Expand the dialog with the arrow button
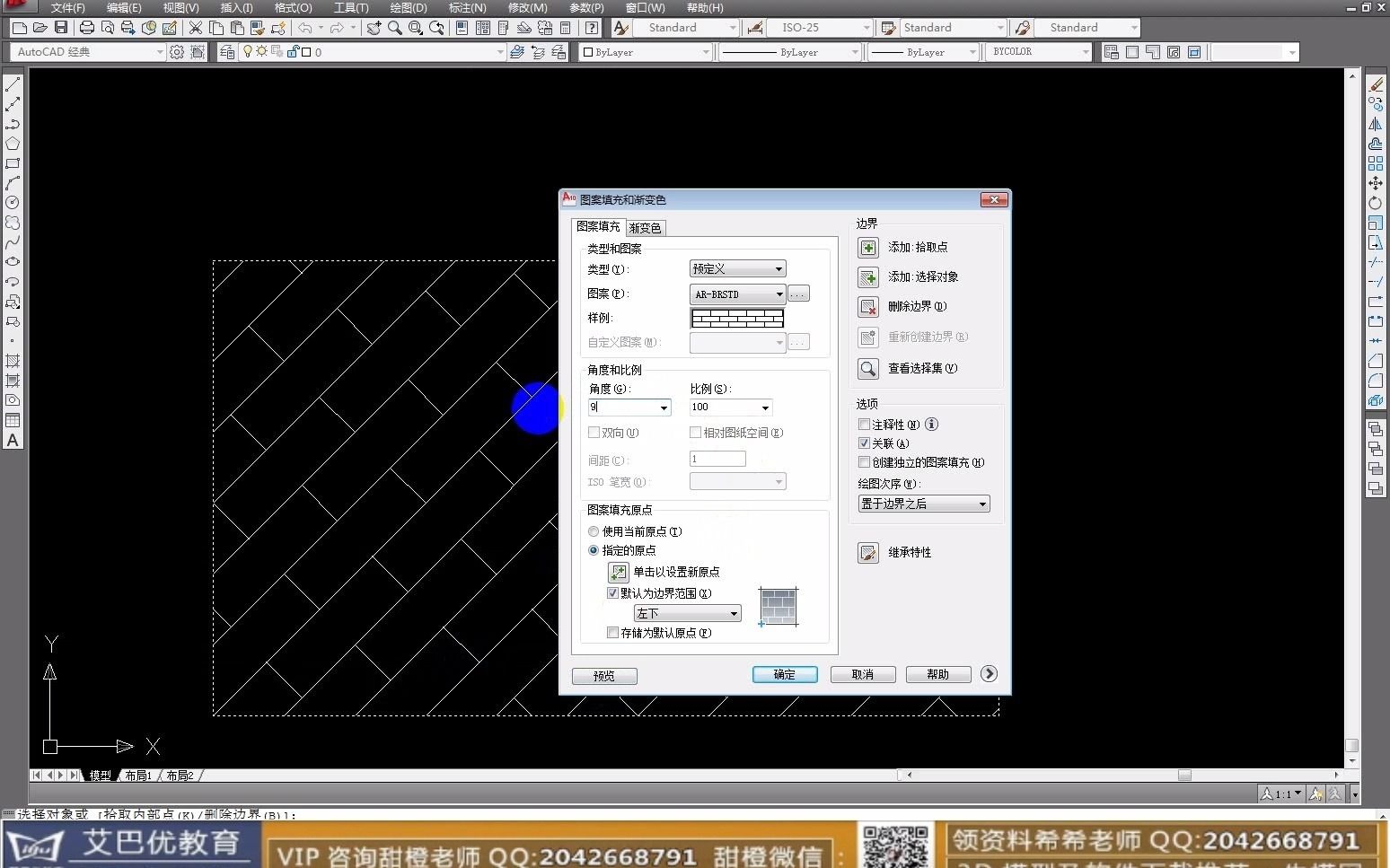The image size is (1390, 868). tap(989, 674)
